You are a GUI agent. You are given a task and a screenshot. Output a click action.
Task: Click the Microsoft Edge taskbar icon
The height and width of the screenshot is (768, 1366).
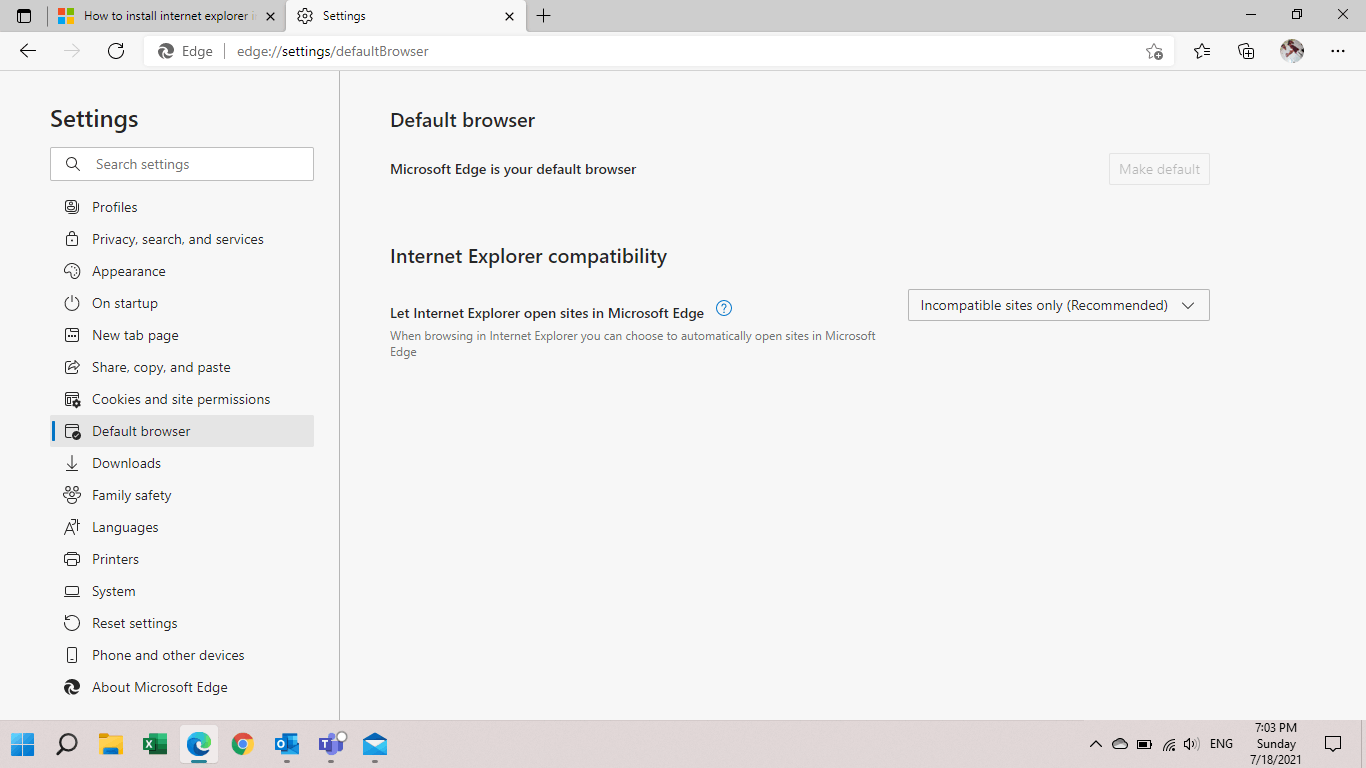(x=198, y=744)
